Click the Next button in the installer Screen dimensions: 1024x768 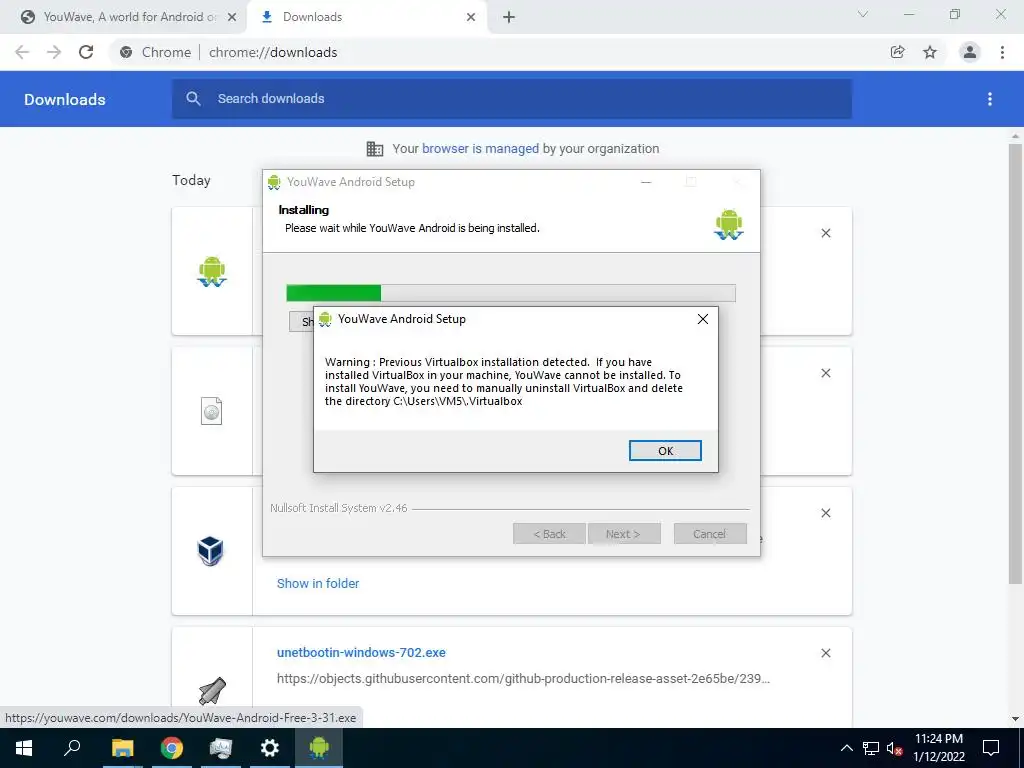click(624, 534)
